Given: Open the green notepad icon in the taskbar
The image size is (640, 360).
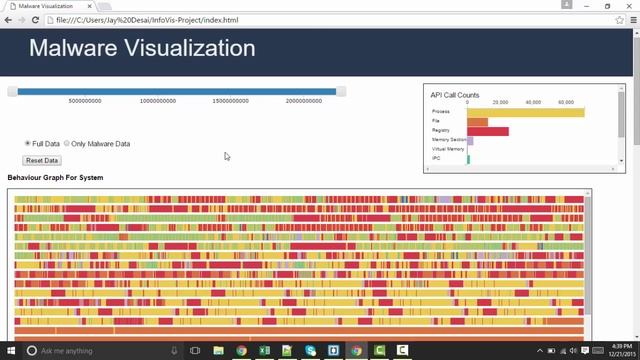Looking at the screenshot, I should coord(287,351).
